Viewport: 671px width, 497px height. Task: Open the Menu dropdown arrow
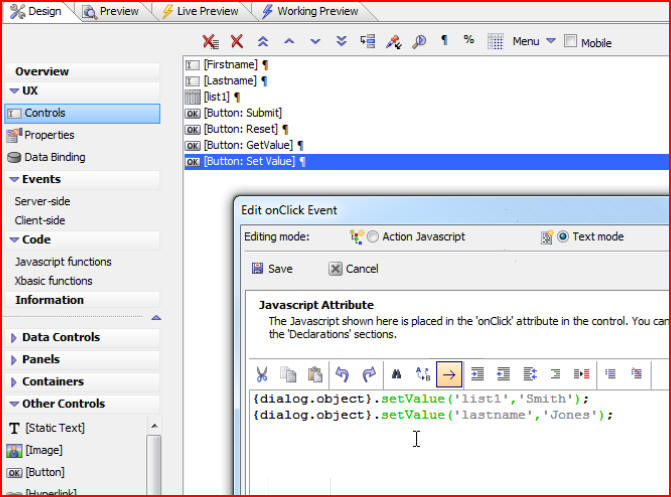pos(551,41)
